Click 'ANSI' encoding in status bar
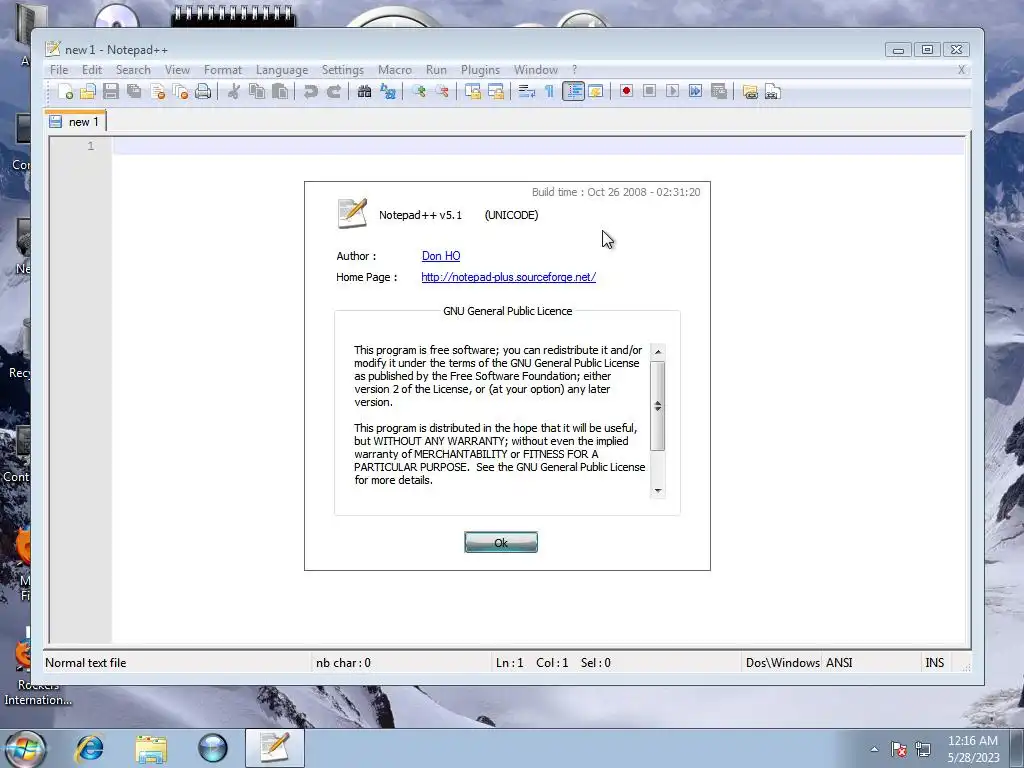1024x768 pixels. point(839,663)
